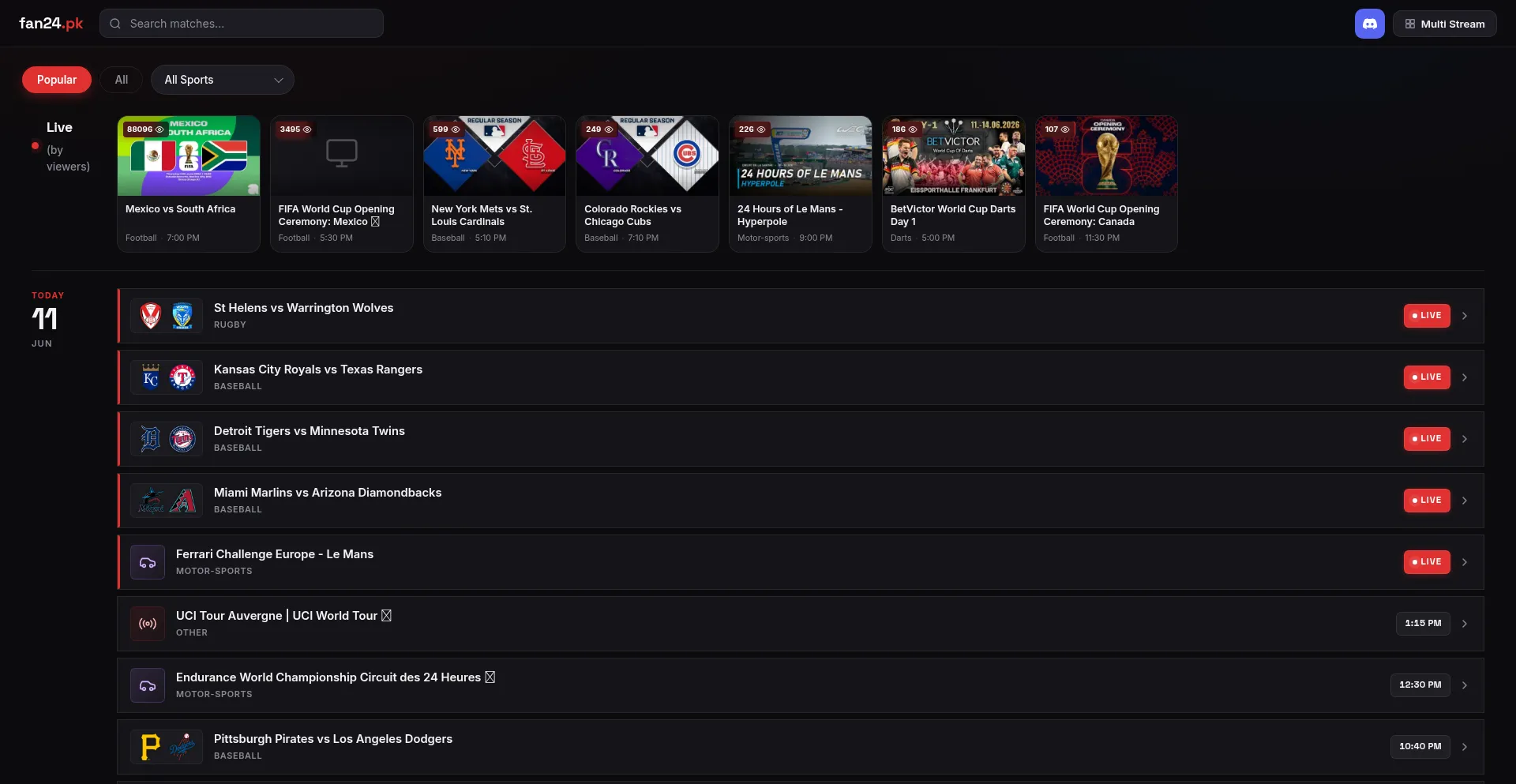Click Detroit Tigers logo icon
The height and width of the screenshot is (784, 1516).
[x=151, y=439]
